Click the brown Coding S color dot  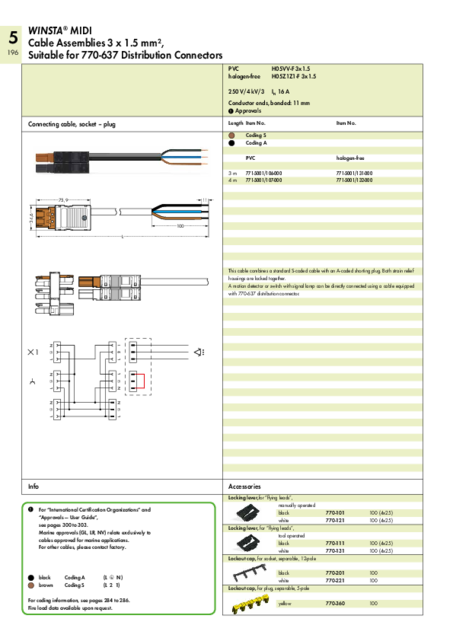231,135
